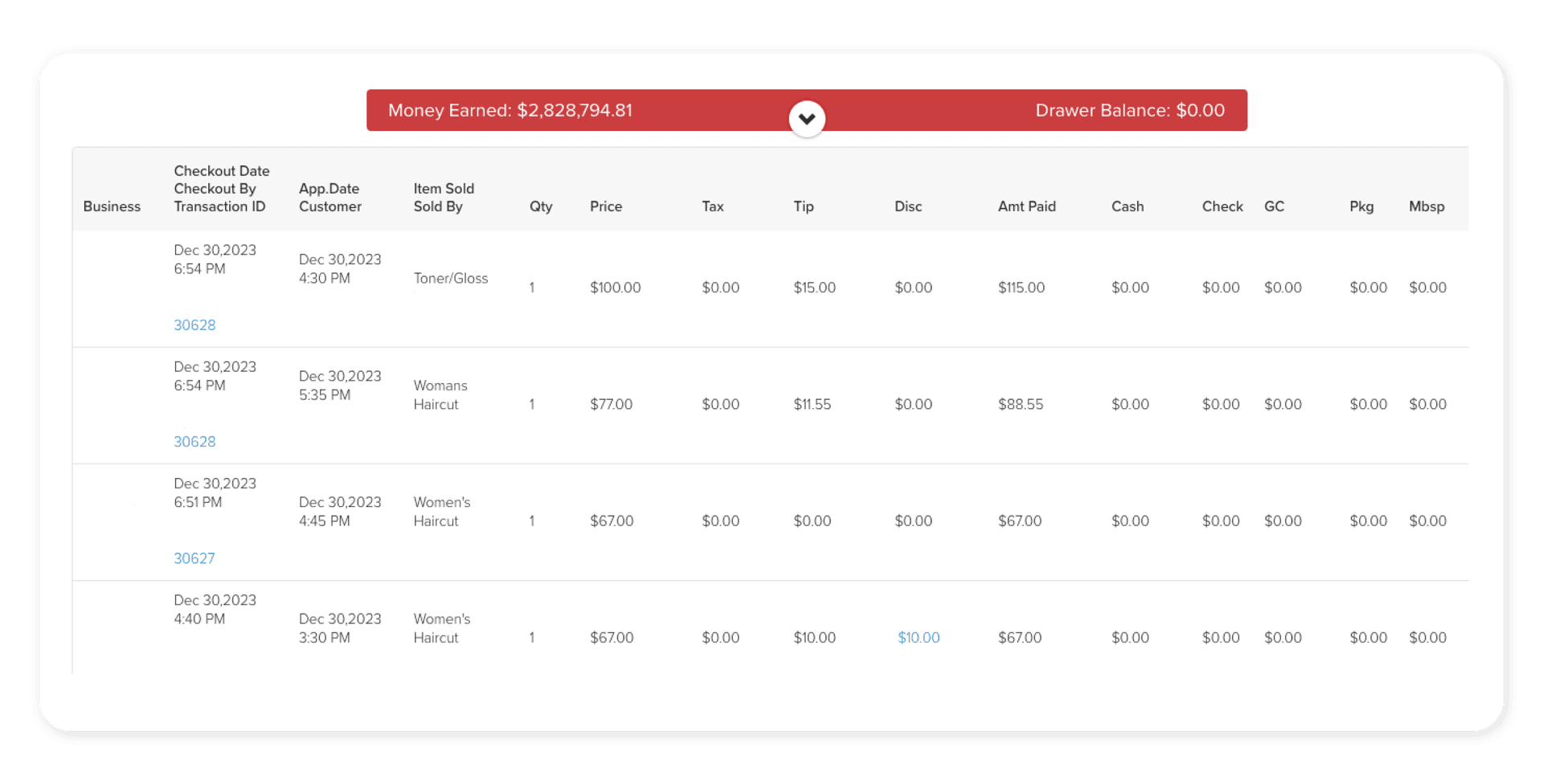Expand the money summary chevron
This screenshot has height=784, width=1543.
pyautogui.click(x=807, y=119)
